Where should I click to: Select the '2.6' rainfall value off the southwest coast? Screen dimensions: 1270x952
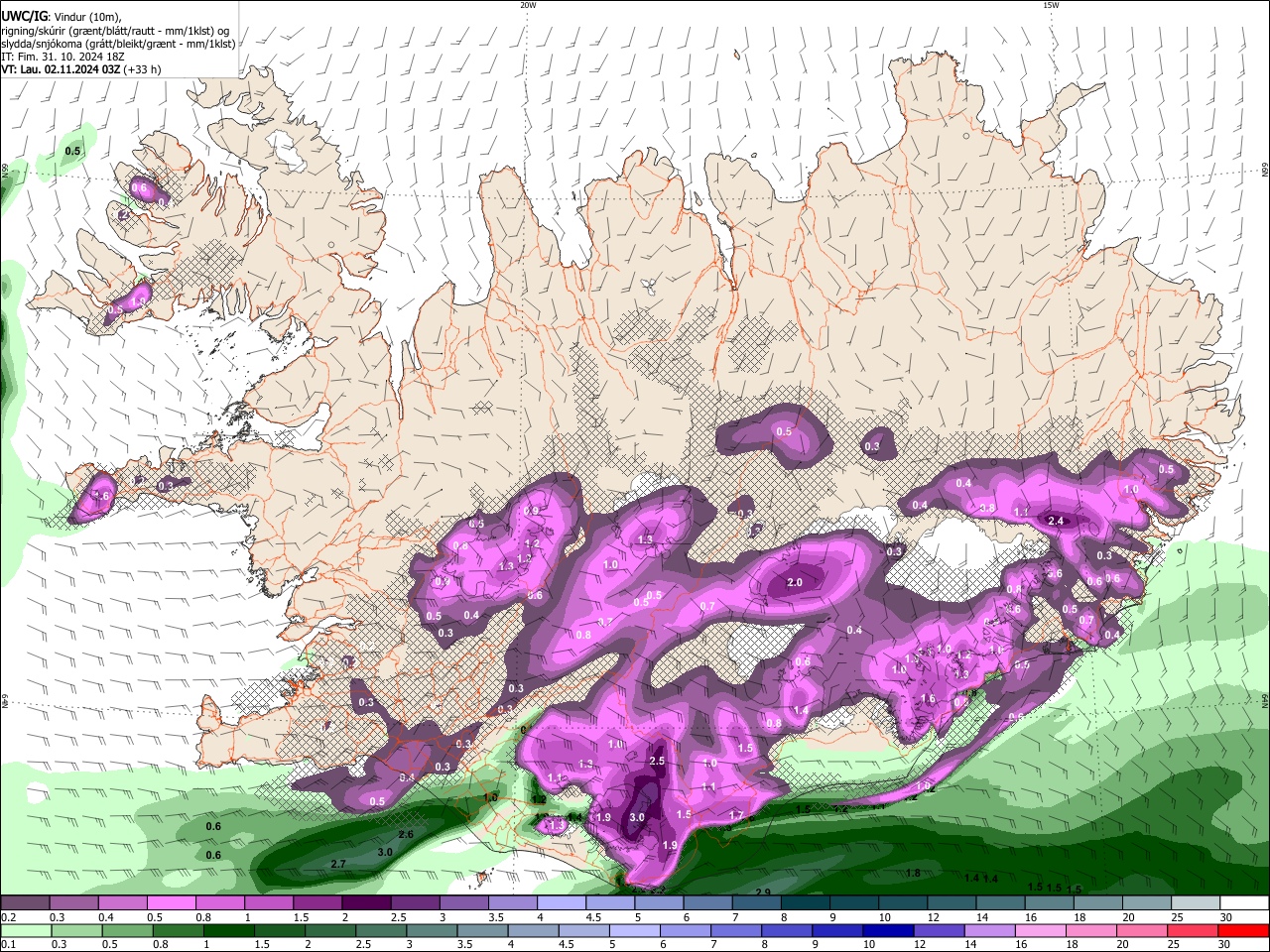pyautogui.click(x=405, y=834)
